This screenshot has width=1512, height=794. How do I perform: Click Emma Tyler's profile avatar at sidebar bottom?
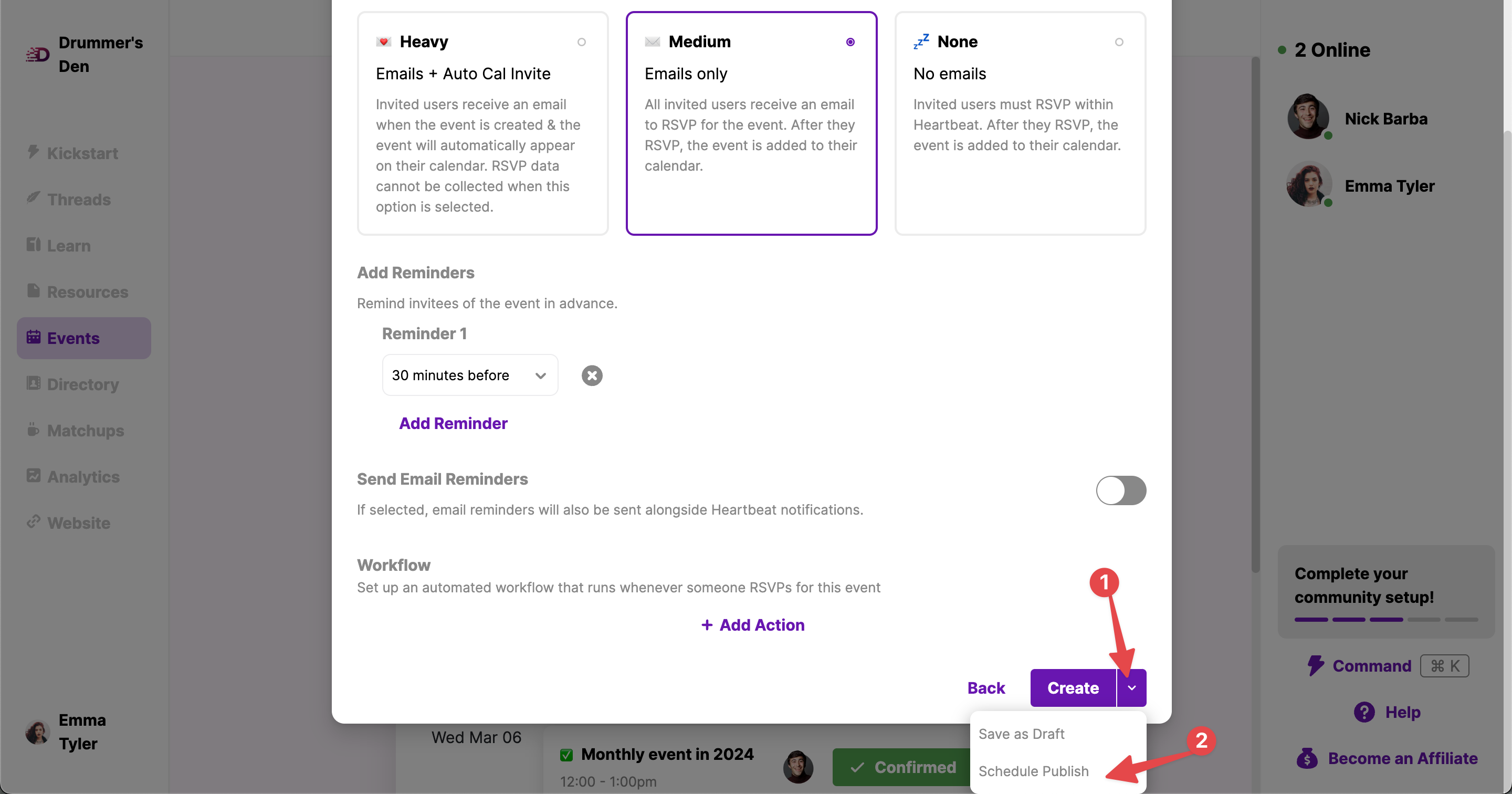(38, 732)
